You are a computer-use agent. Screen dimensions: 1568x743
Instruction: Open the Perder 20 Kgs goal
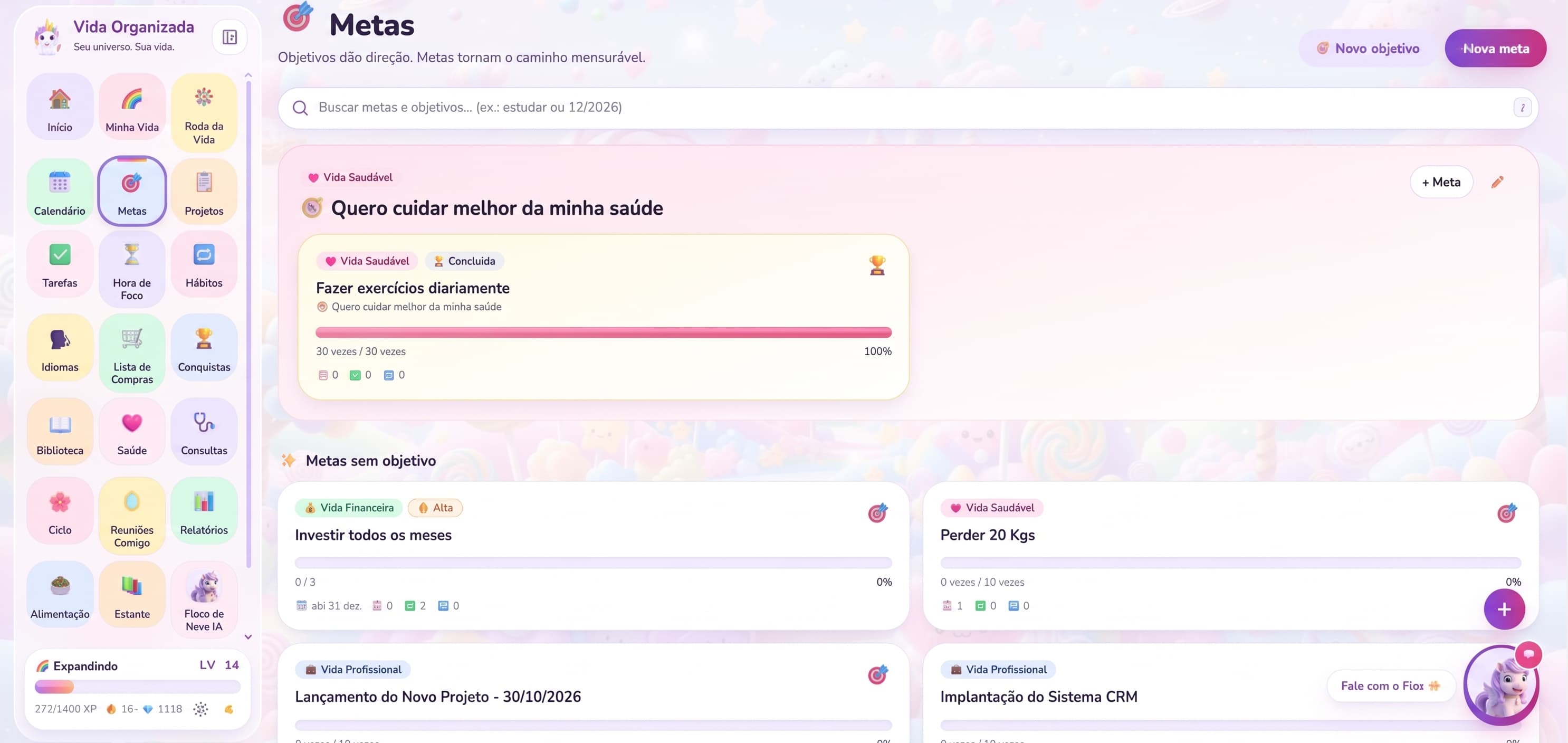coord(1230,556)
